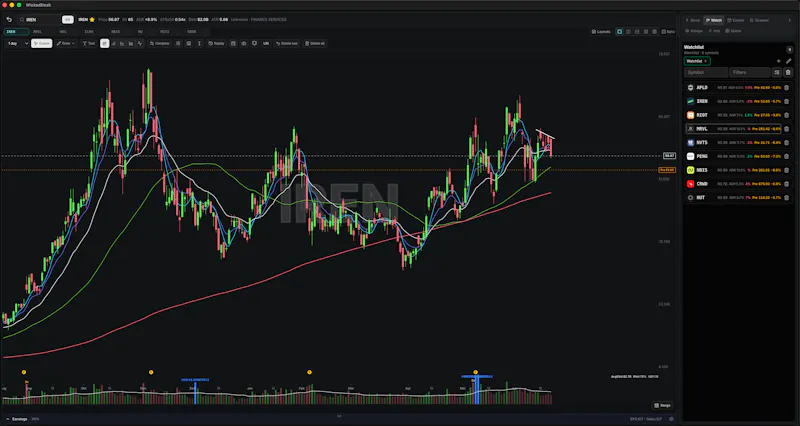Select the IREN row in the watchlist
The width and height of the screenshot is (800, 426).
pyautogui.click(x=738, y=102)
